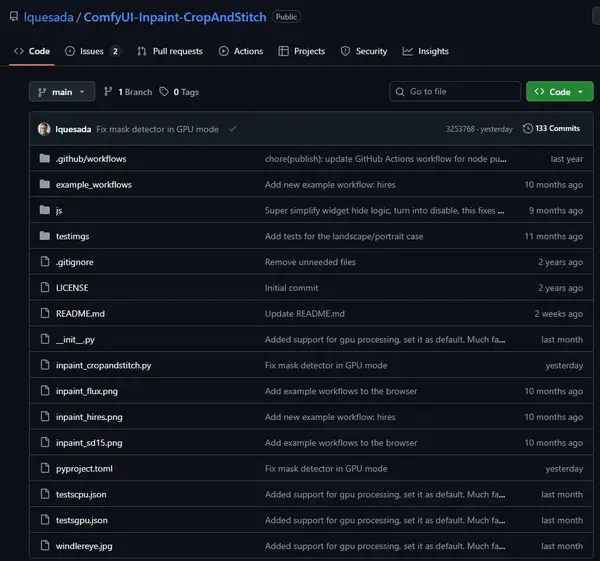The image size is (600, 561).
Task: Open the .gitignore file
Action: (x=75, y=262)
